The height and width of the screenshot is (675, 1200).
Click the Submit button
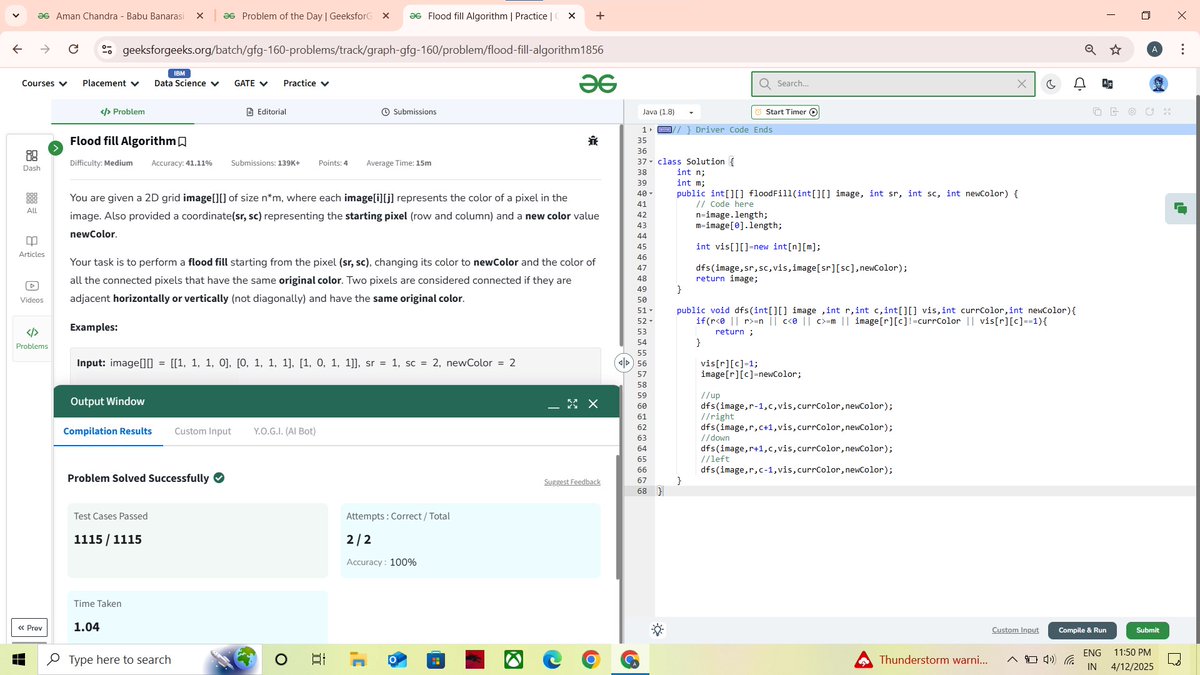(x=1147, y=630)
